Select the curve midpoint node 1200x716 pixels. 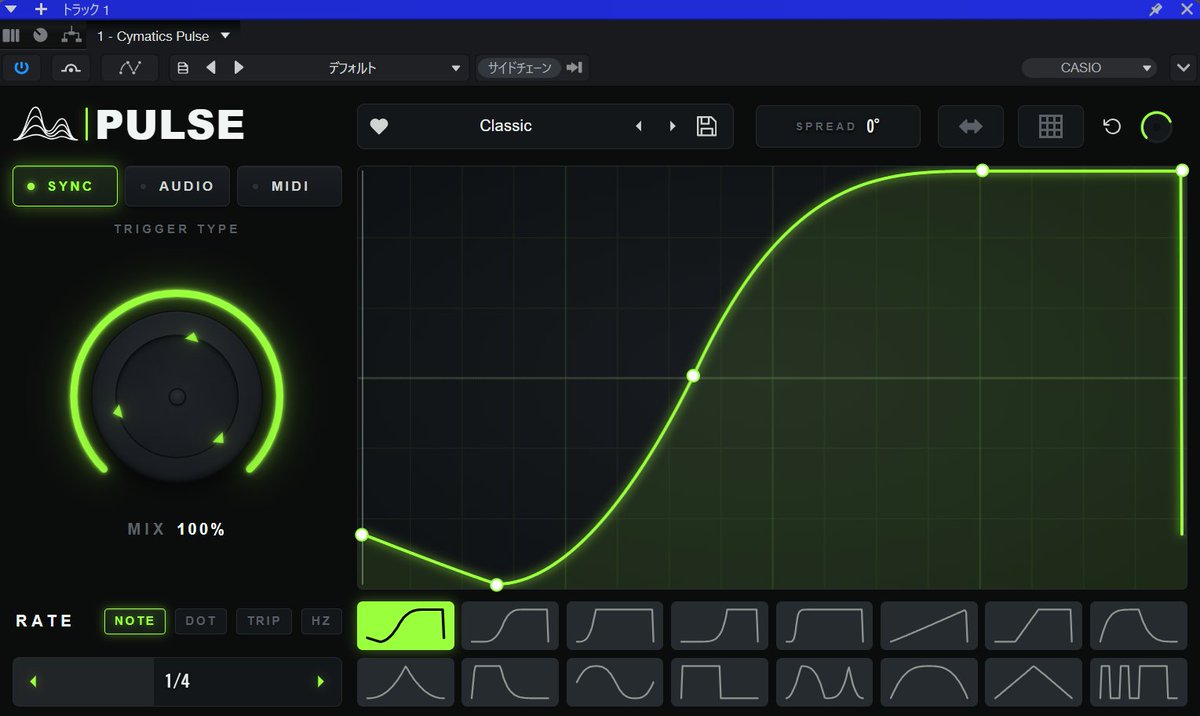[693, 376]
